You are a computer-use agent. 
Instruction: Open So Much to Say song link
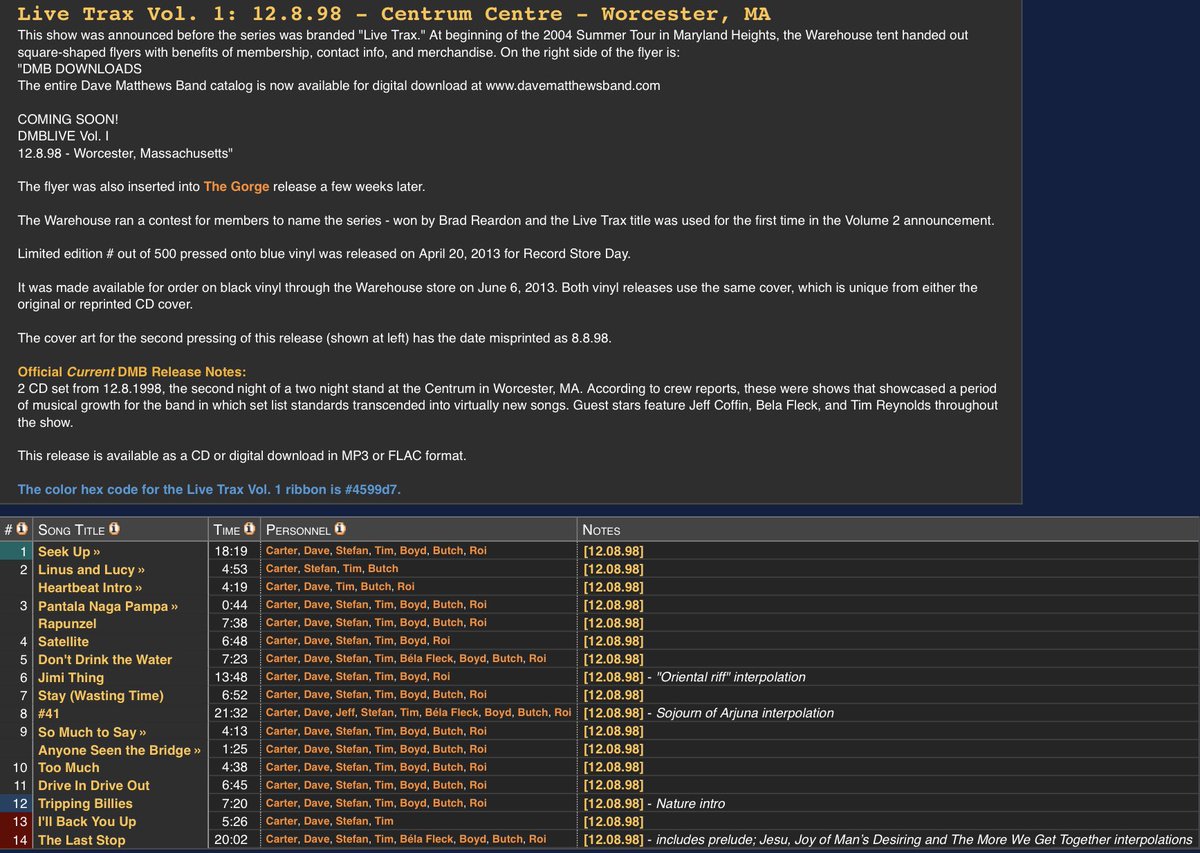point(92,732)
